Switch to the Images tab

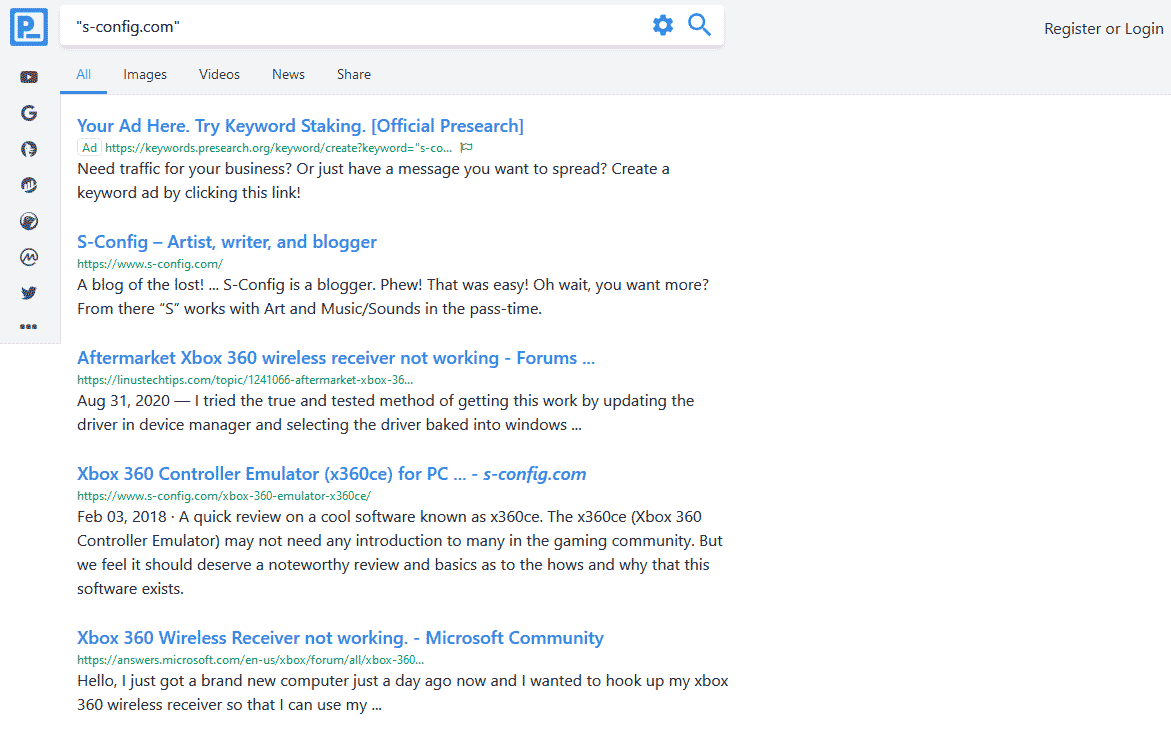click(x=145, y=75)
